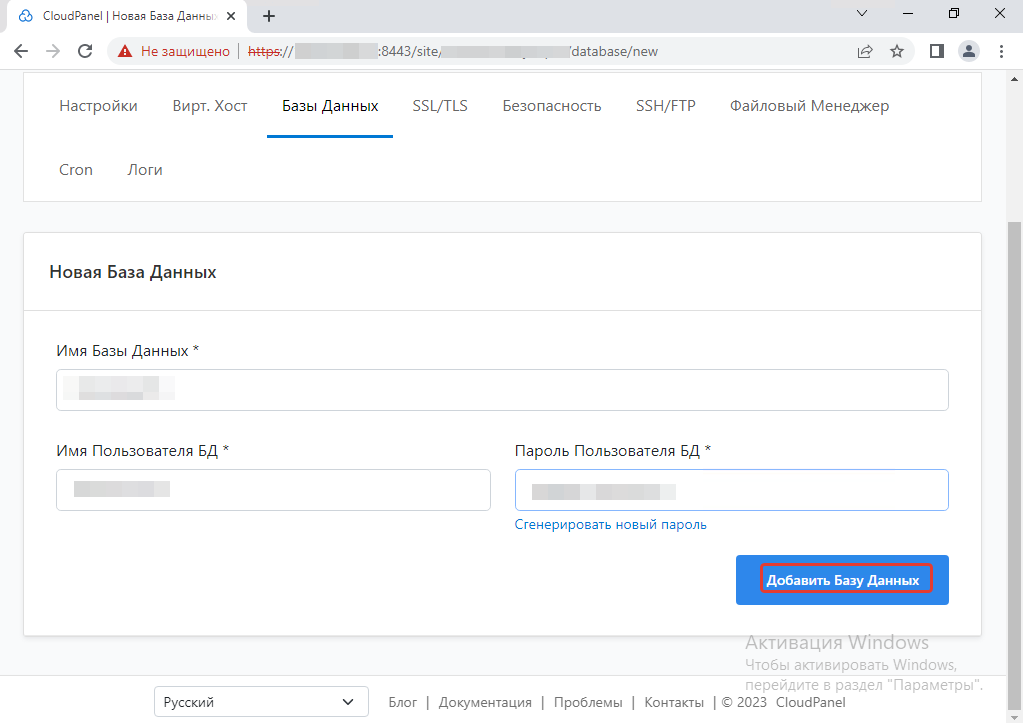Open the Файловый Менеджер tab
The image size is (1023, 723).
point(809,106)
